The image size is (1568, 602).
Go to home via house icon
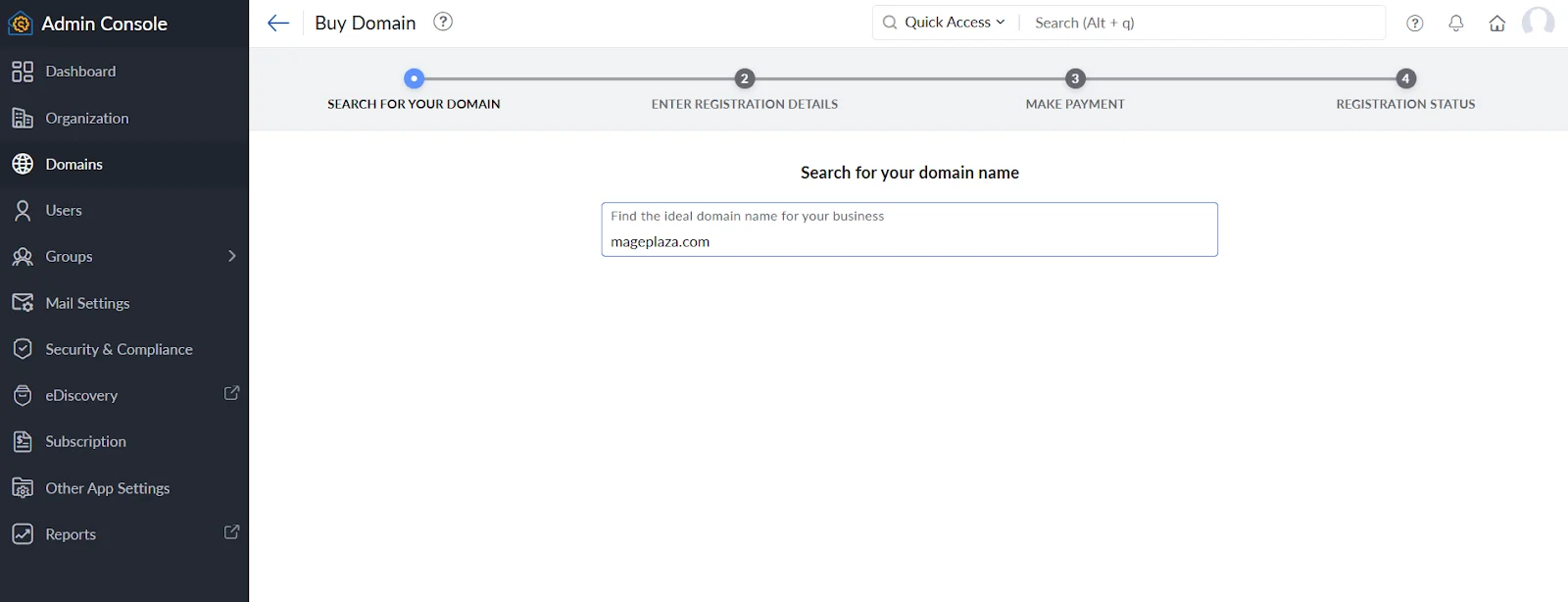[1497, 24]
